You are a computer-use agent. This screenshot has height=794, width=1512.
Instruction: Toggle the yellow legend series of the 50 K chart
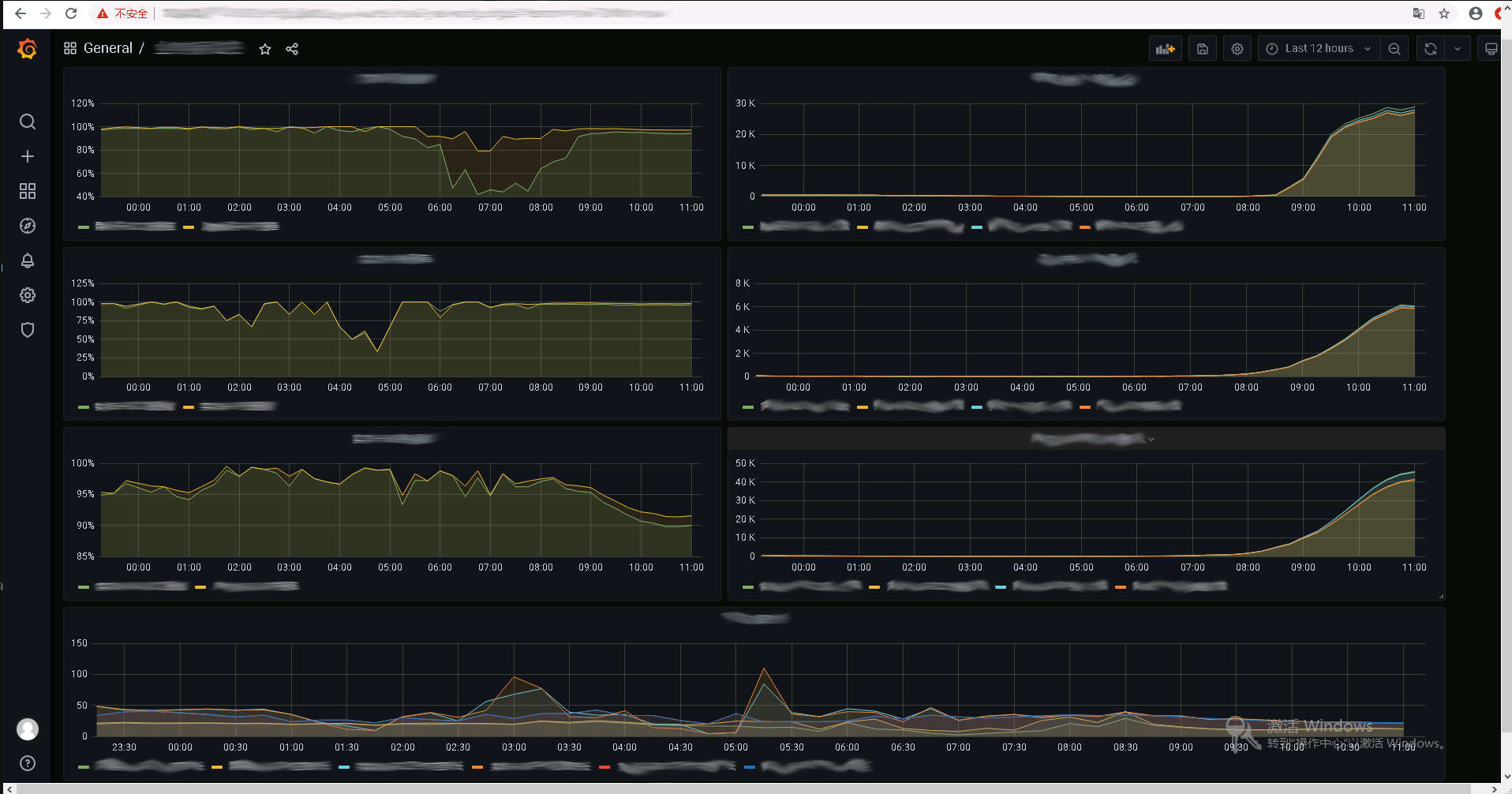(929, 586)
